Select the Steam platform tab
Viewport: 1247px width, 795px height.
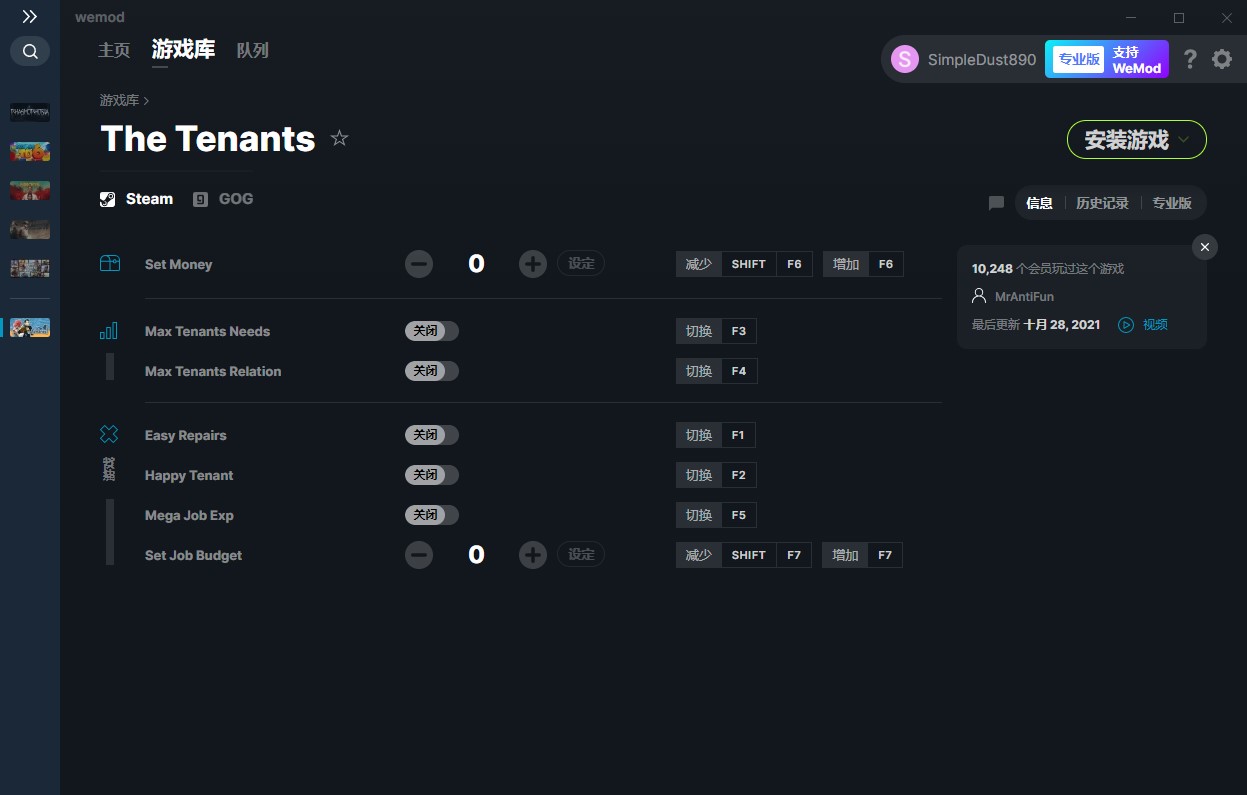[137, 199]
